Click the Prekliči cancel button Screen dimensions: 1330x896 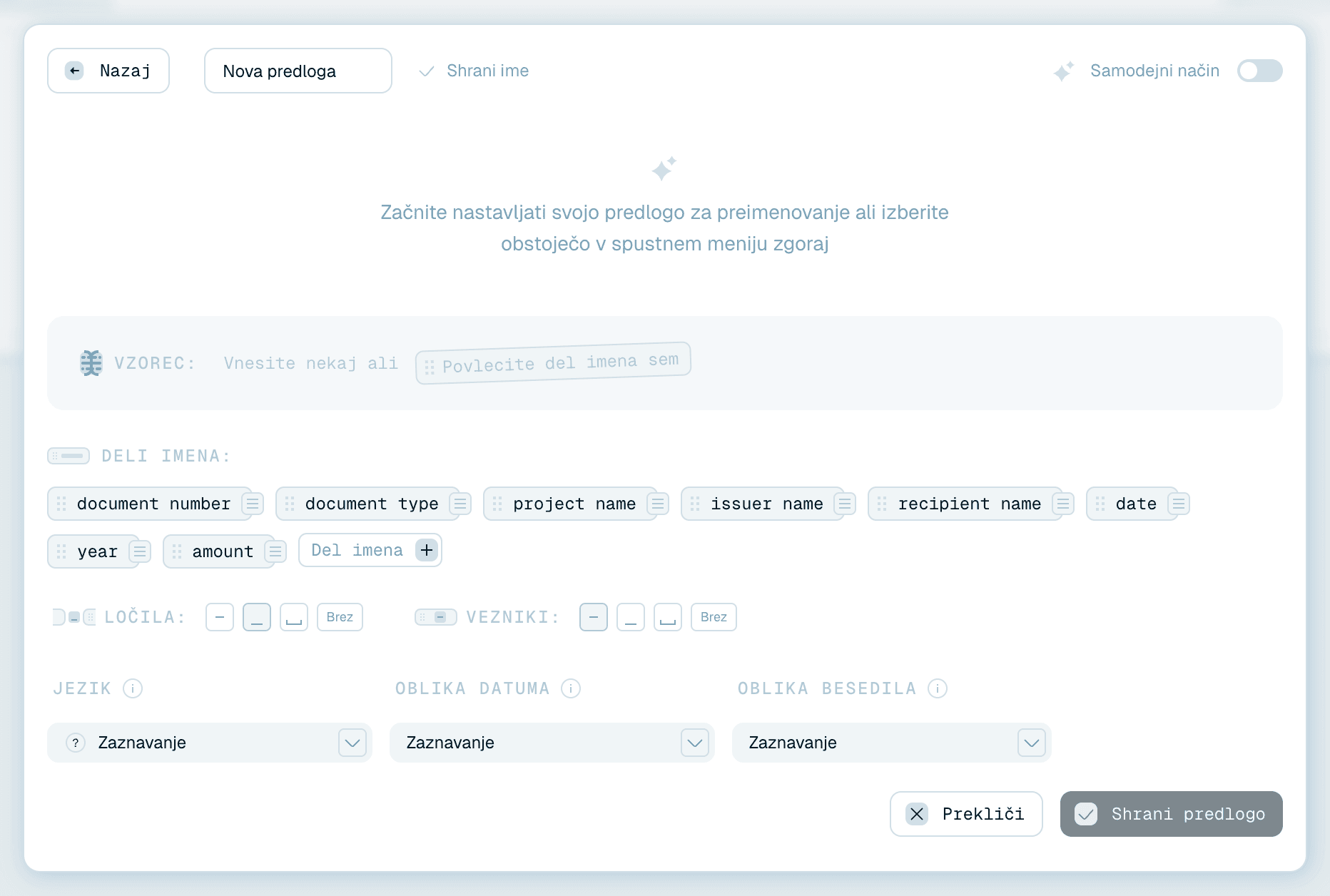[x=966, y=814]
